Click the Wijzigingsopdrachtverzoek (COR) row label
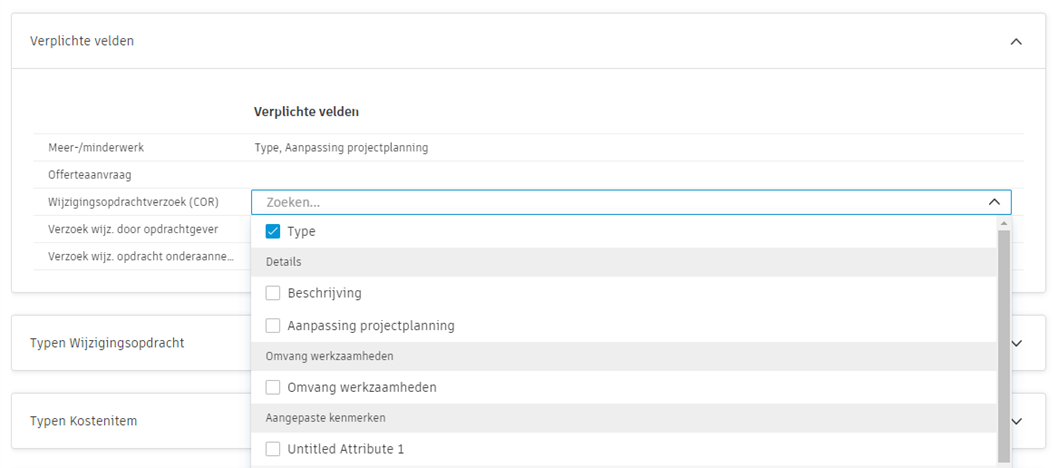Screen dimensions: 1058x468 [x=133, y=202]
